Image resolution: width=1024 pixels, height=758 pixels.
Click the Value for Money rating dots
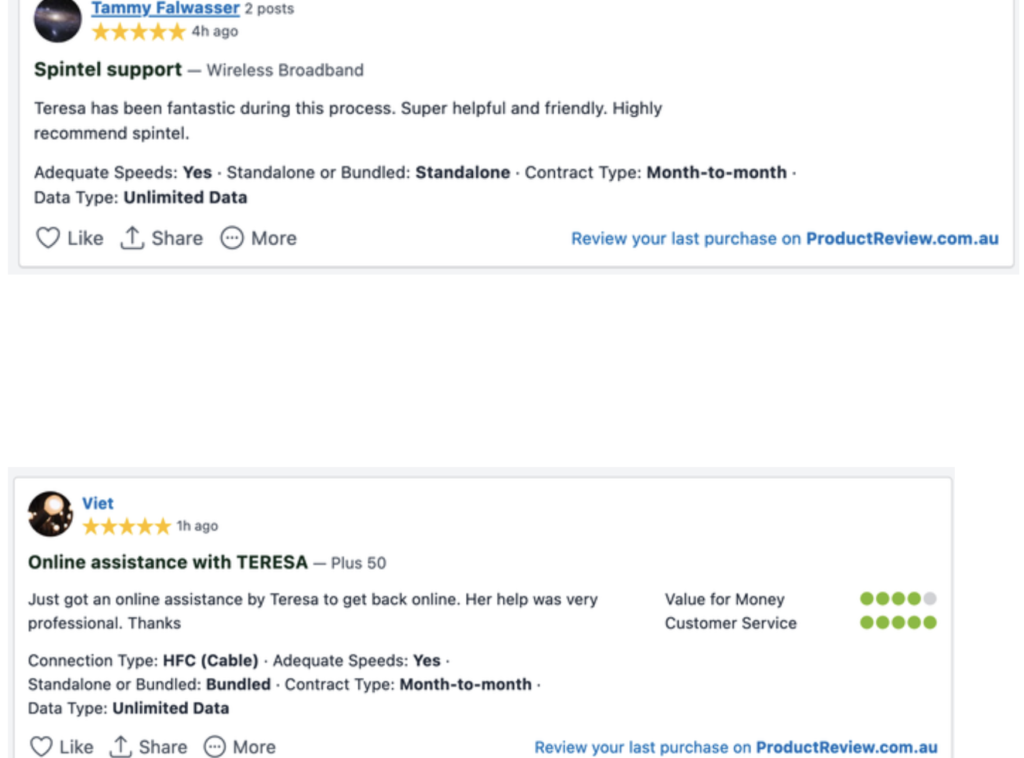coord(898,599)
